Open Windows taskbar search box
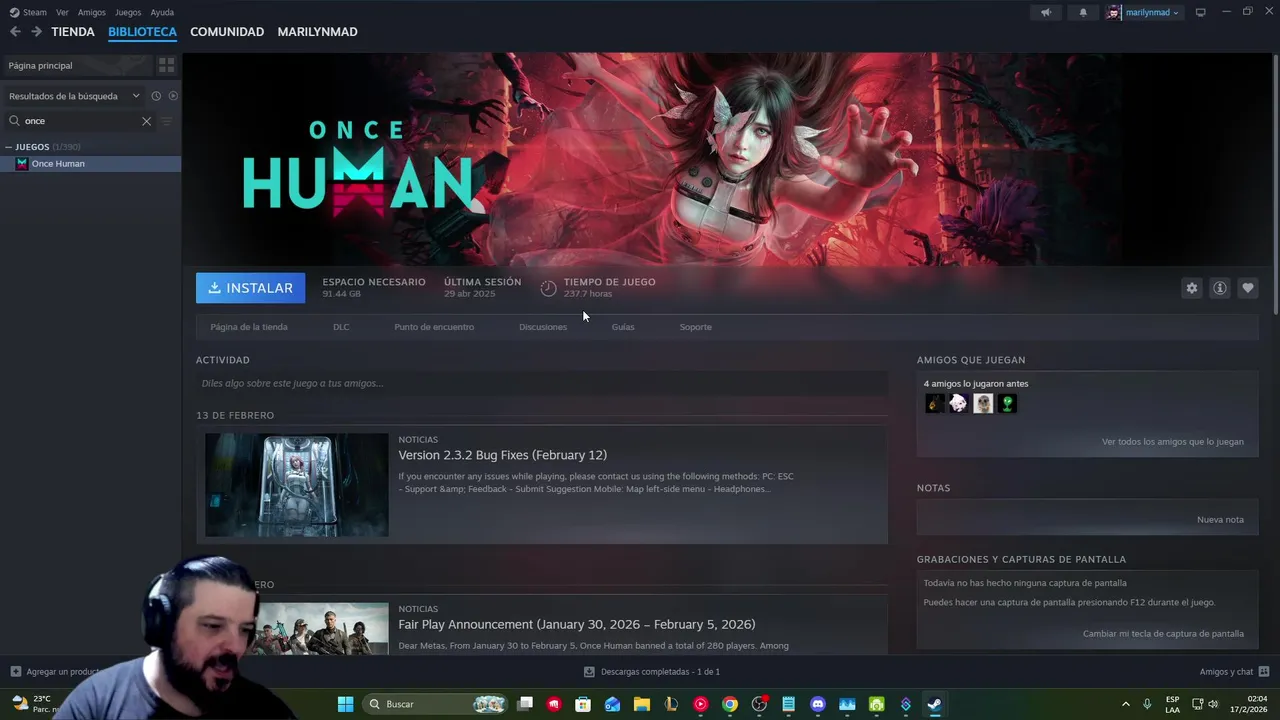Viewport: 1280px width, 720px height. point(436,704)
